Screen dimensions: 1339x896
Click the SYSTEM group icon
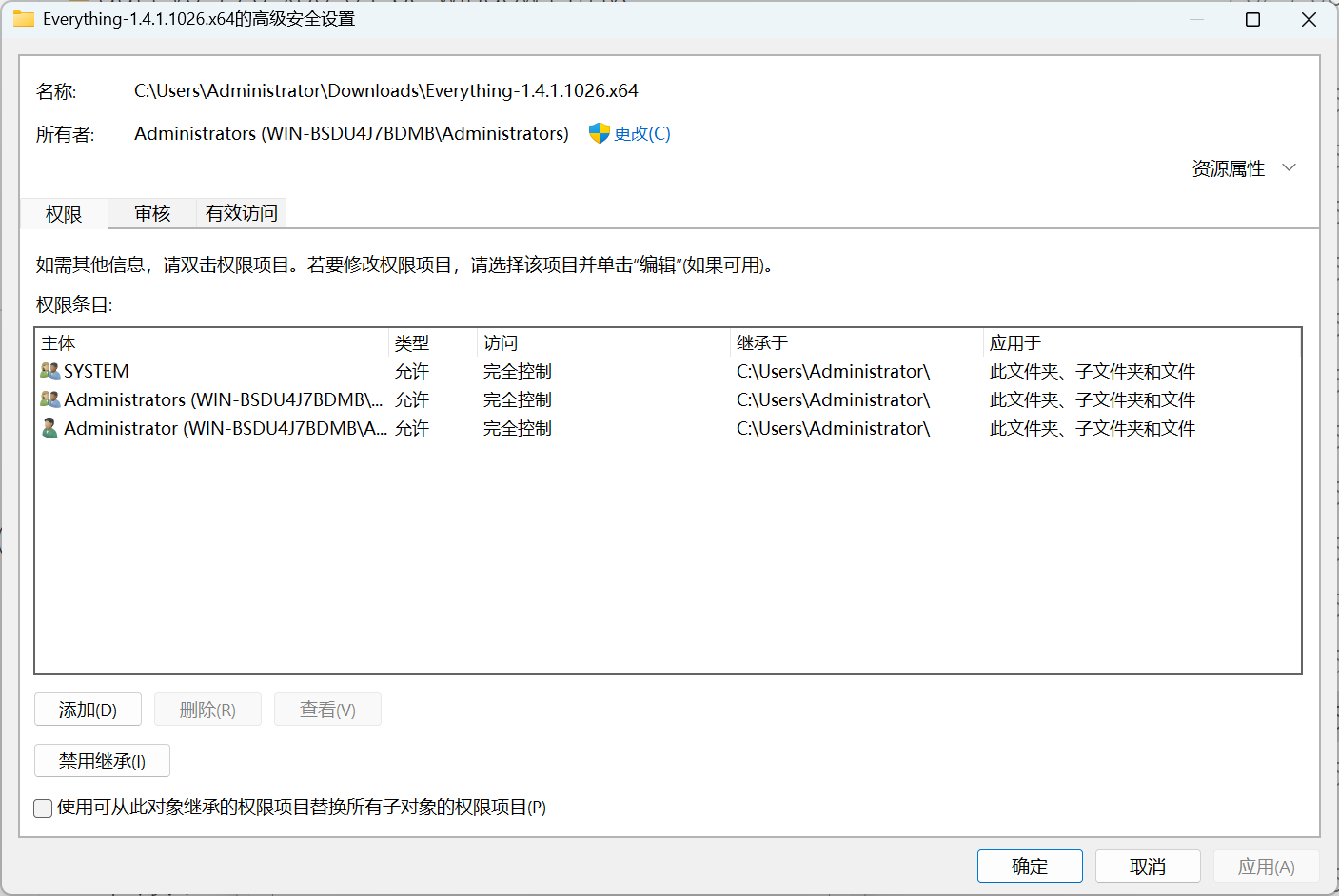50,371
